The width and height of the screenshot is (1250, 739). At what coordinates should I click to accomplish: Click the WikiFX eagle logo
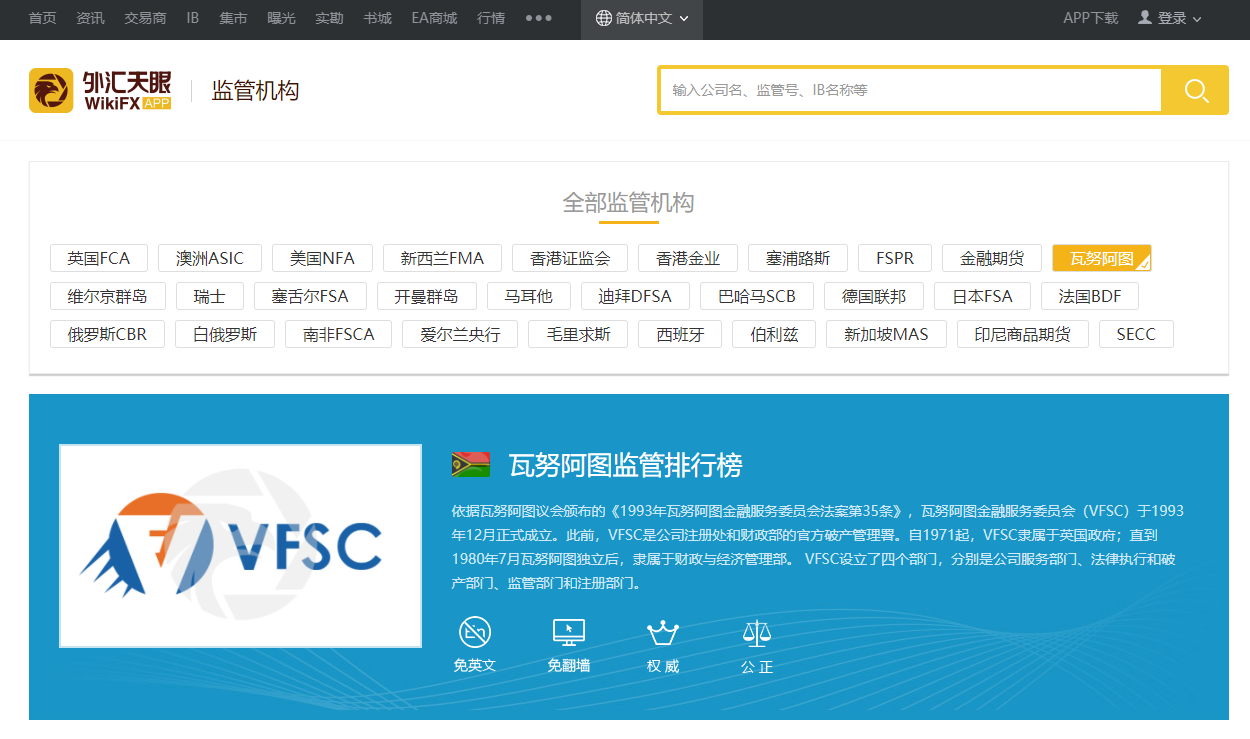click(52, 88)
